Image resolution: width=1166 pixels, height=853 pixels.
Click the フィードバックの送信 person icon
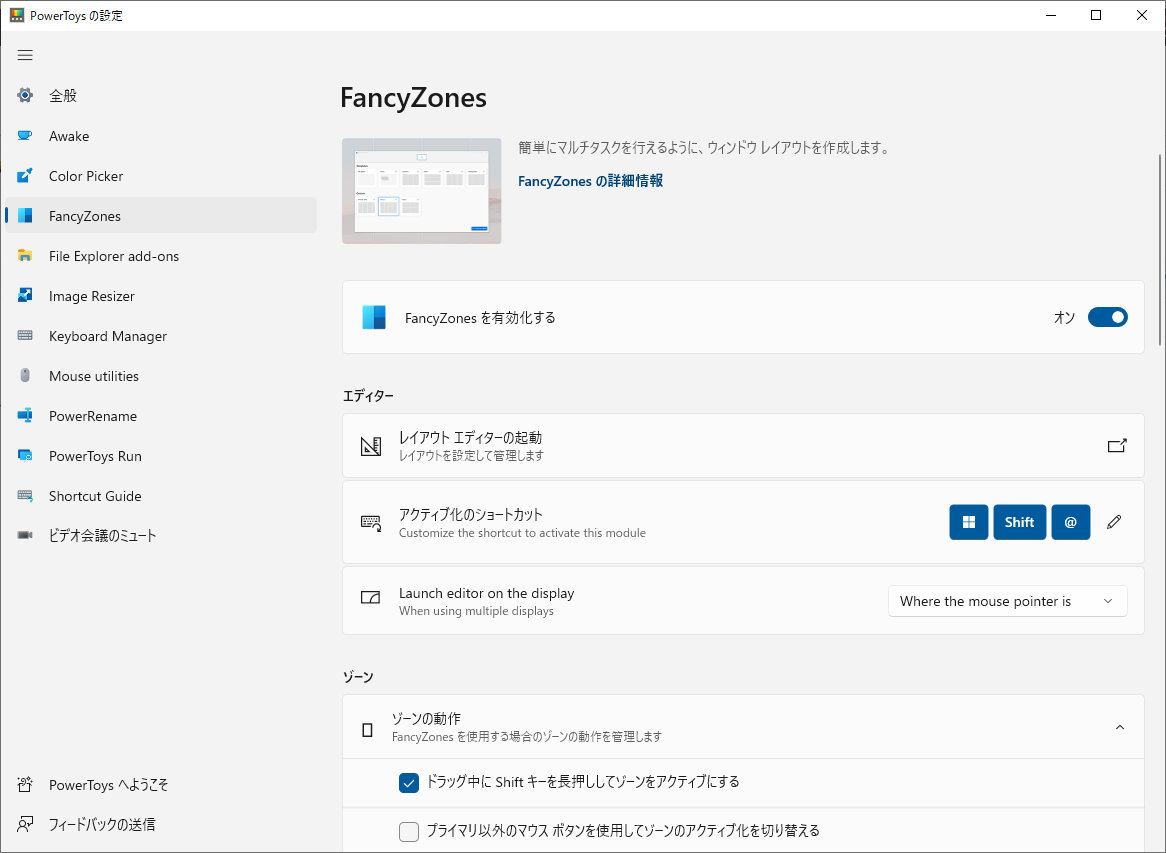[25, 824]
